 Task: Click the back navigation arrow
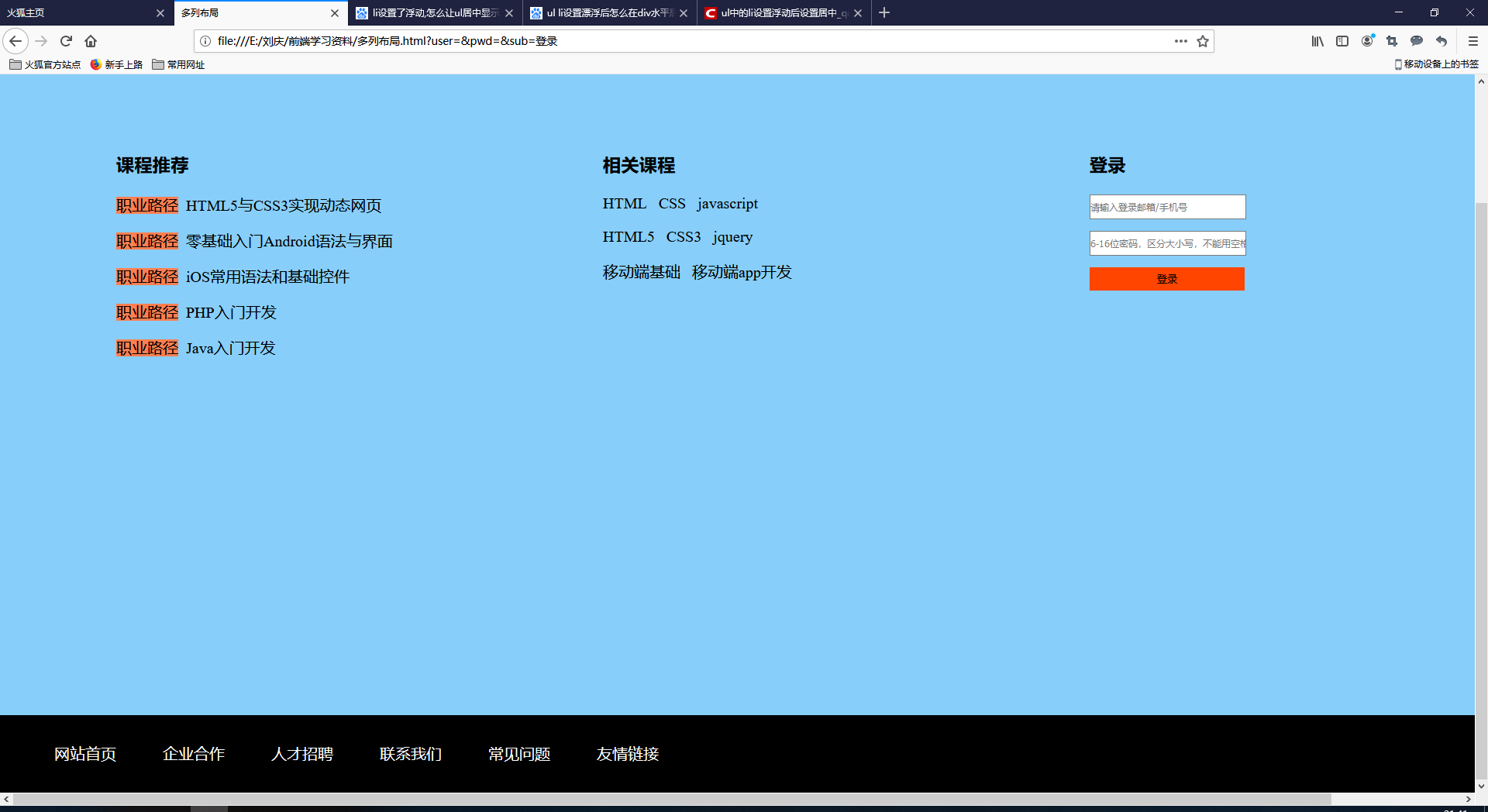[15, 41]
